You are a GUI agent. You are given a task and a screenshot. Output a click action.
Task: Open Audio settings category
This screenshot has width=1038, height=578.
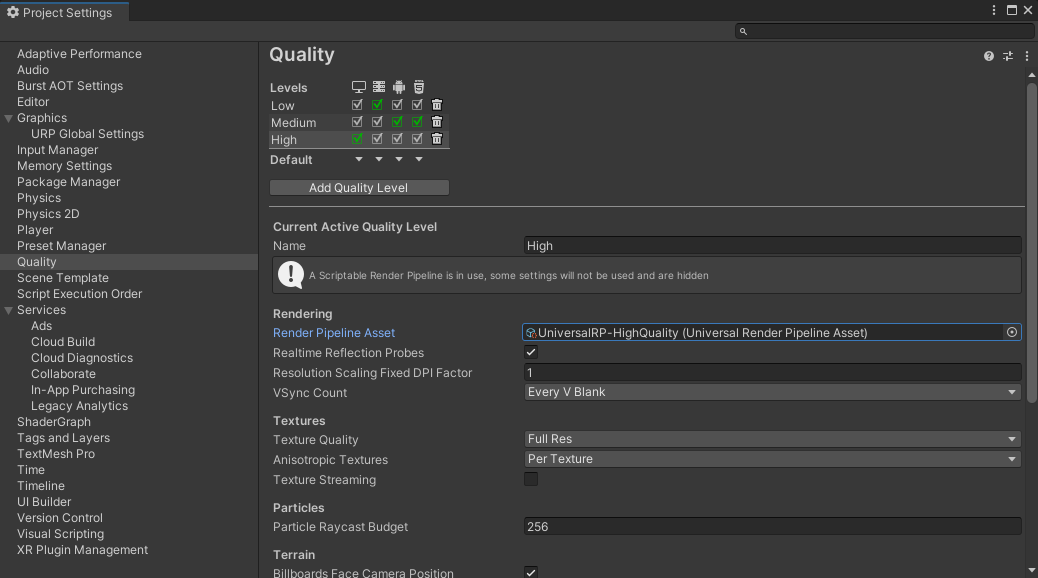(33, 70)
